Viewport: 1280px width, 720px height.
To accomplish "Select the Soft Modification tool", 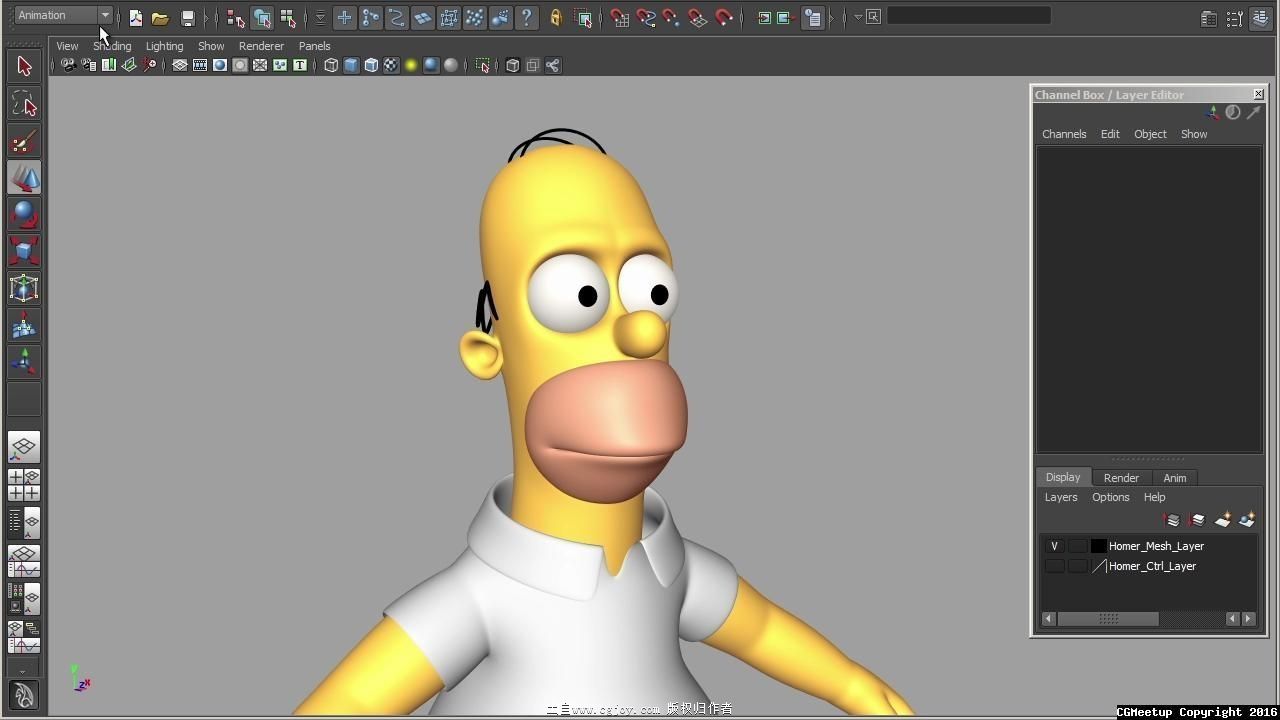I will pyautogui.click(x=24, y=326).
